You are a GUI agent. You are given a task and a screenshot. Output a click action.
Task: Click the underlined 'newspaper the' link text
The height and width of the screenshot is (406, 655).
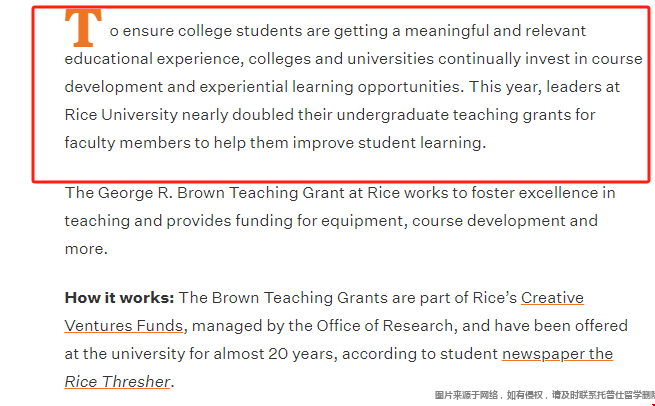click(557, 354)
